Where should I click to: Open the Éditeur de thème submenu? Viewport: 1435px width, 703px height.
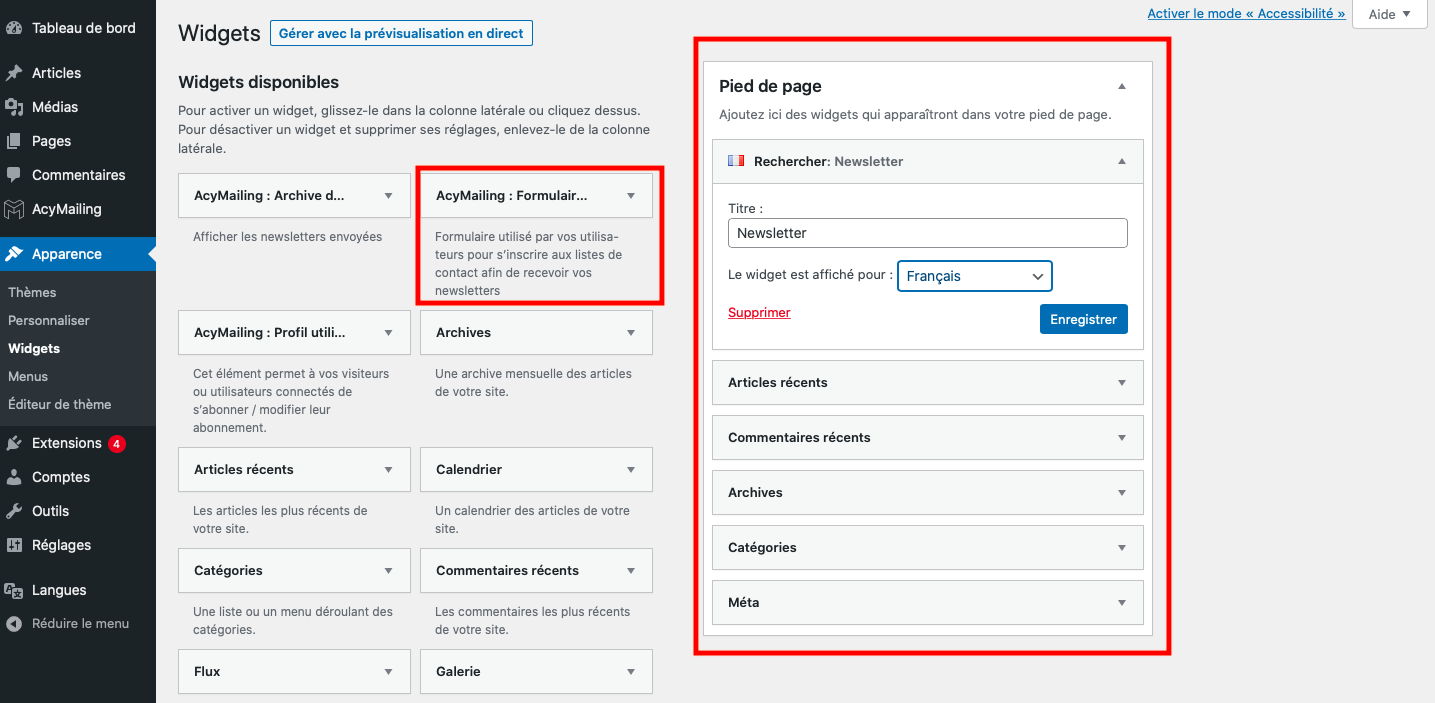(59, 404)
